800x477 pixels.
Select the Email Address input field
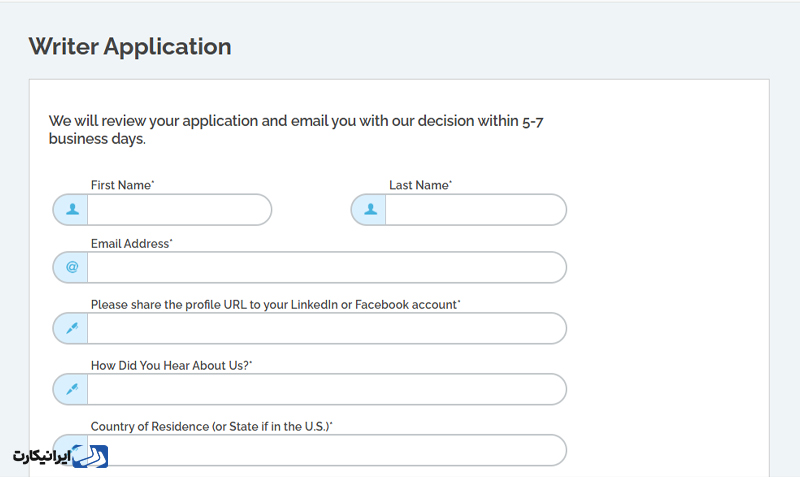coord(327,267)
